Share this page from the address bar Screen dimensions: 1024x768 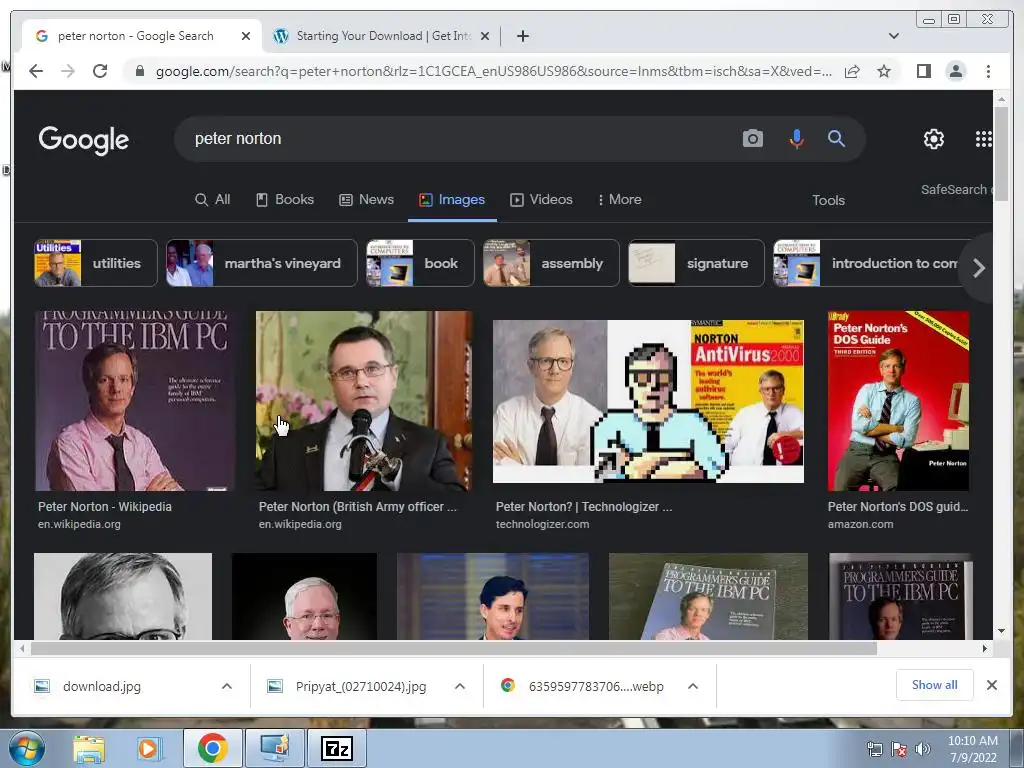852,71
